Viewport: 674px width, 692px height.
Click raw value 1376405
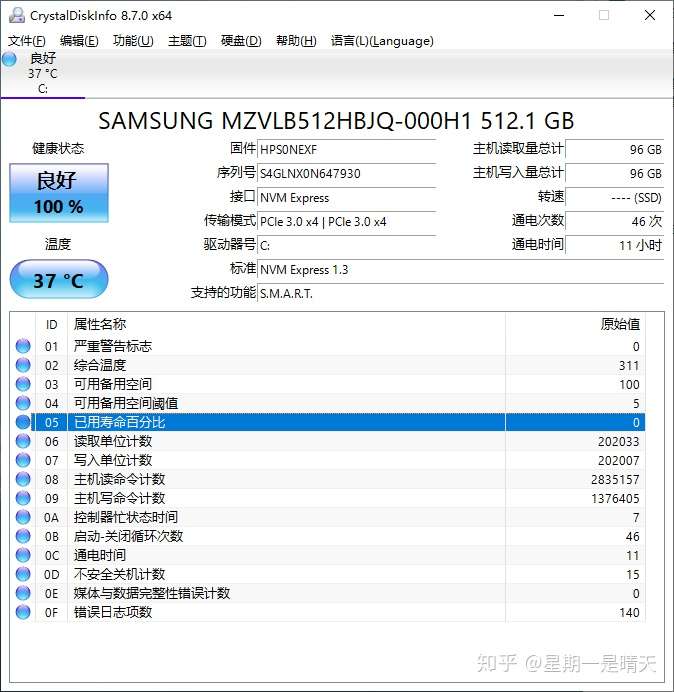pos(615,498)
